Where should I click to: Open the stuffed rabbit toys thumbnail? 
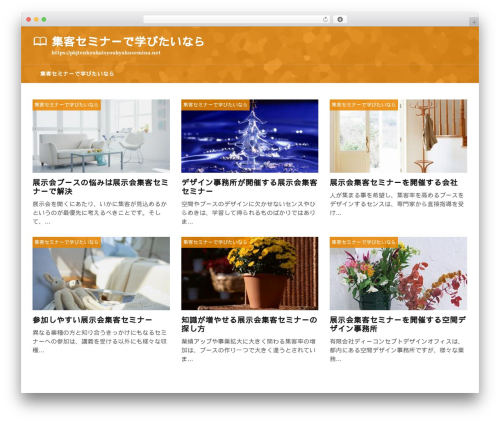[x=101, y=274]
